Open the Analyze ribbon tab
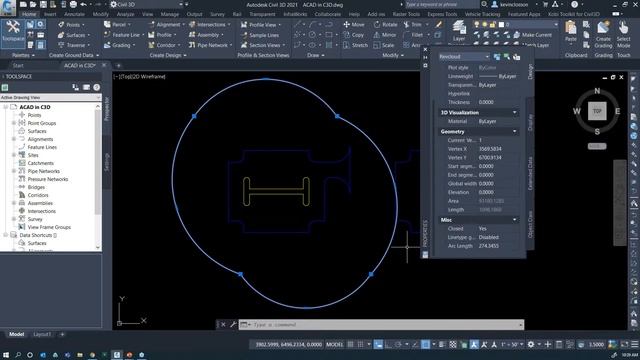Screen dimensions: 640x360 click(x=125, y=14)
